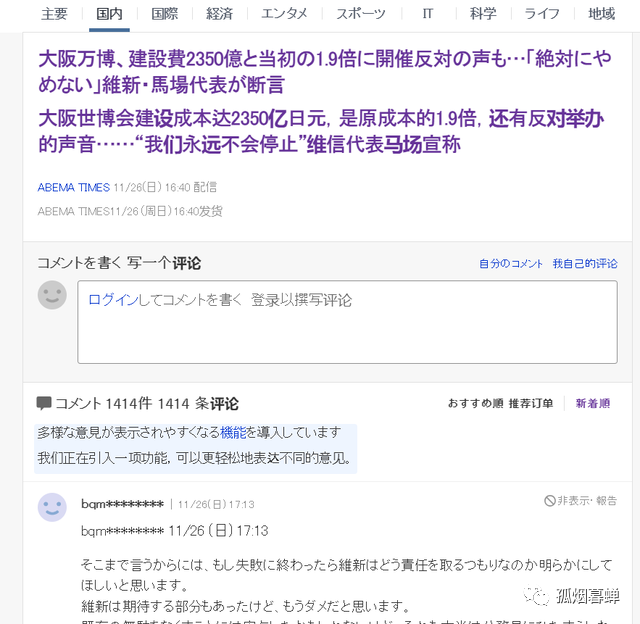Open the 地域 tab
Screen dimensions: 640x624
click(601, 14)
